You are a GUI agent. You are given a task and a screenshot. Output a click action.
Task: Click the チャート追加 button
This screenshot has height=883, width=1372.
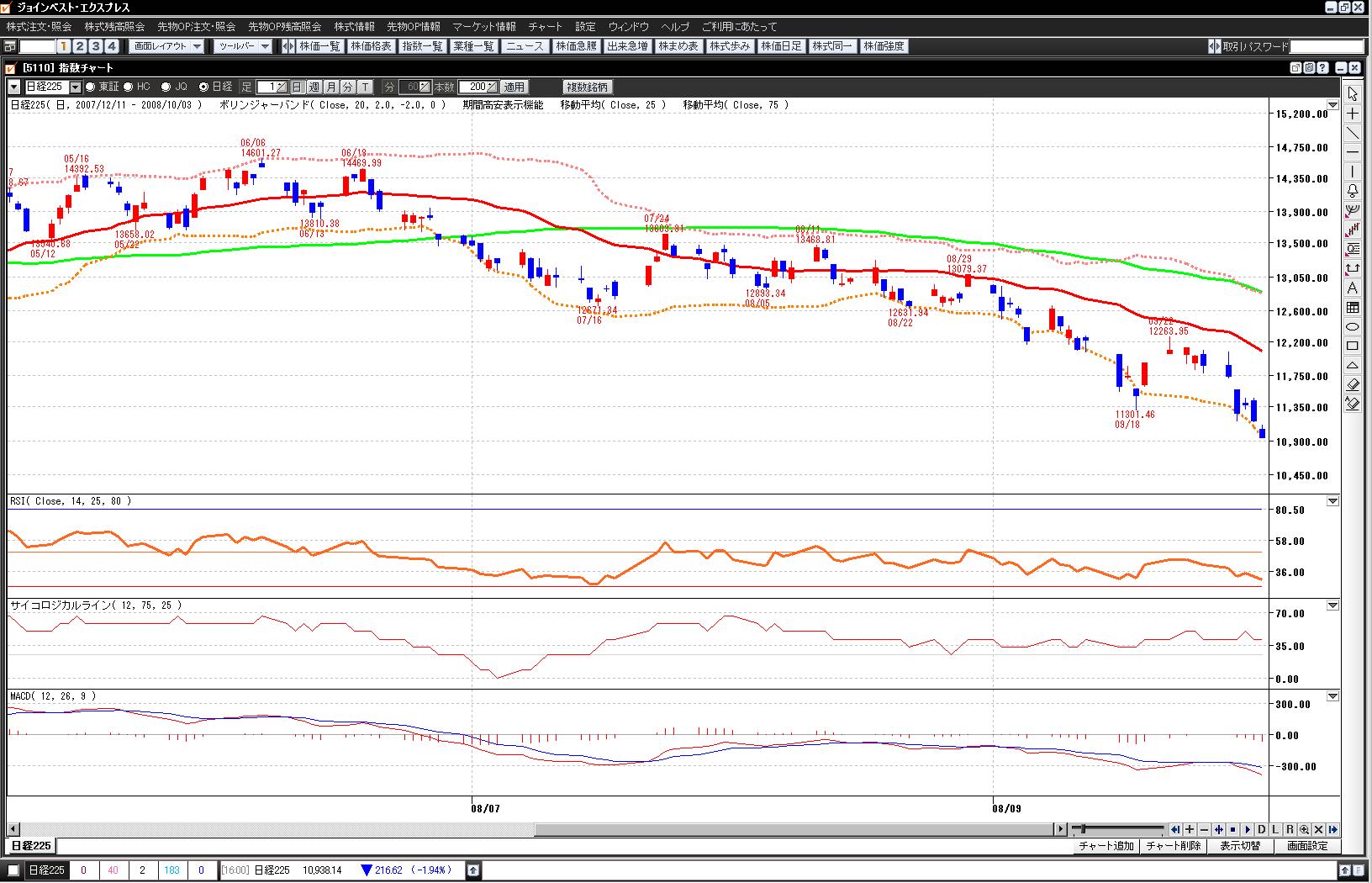(1106, 846)
